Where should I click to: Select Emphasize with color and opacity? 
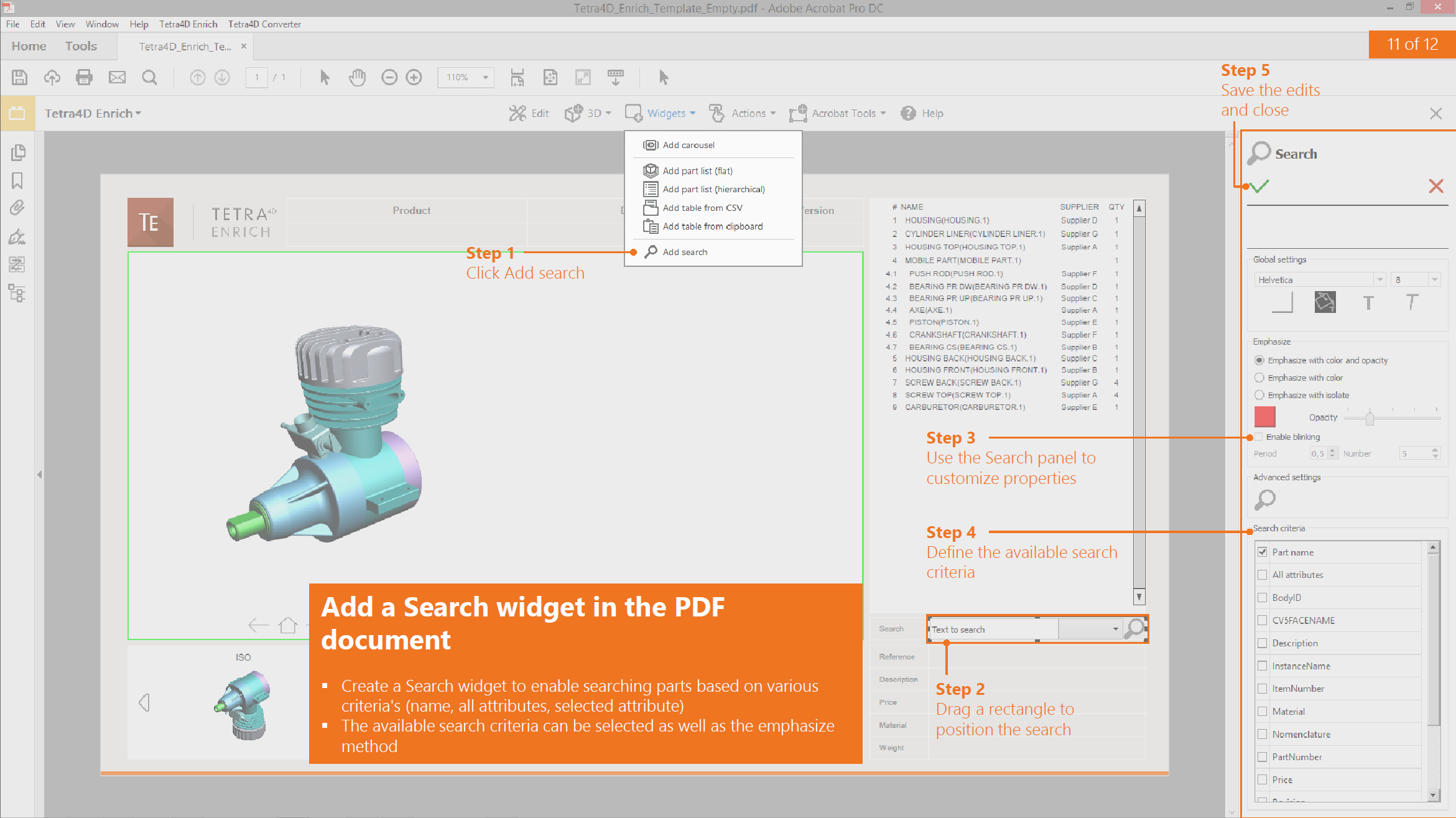tap(1259, 360)
